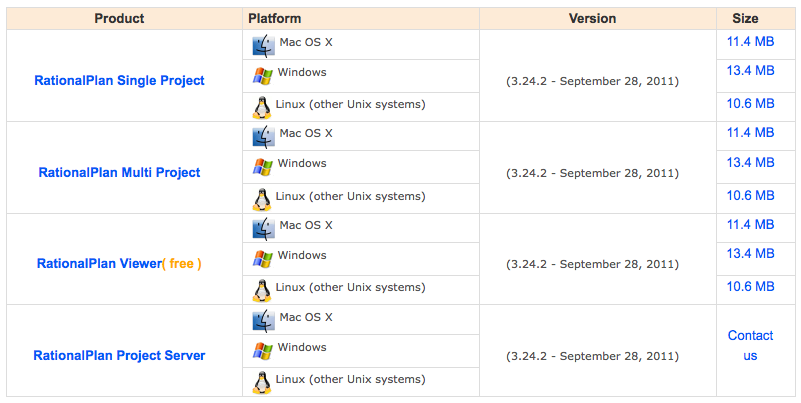This screenshot has height=403, width=801.
Task: Select Linux (other Unix systems) in Viewer row
Action: [x=350, y=288]
